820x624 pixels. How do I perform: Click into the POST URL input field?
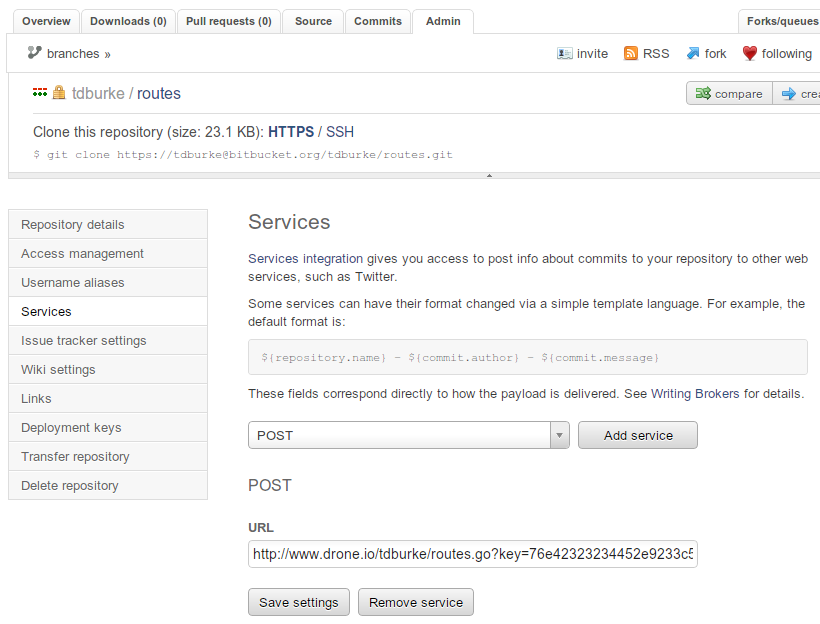[x=472, y=554]
